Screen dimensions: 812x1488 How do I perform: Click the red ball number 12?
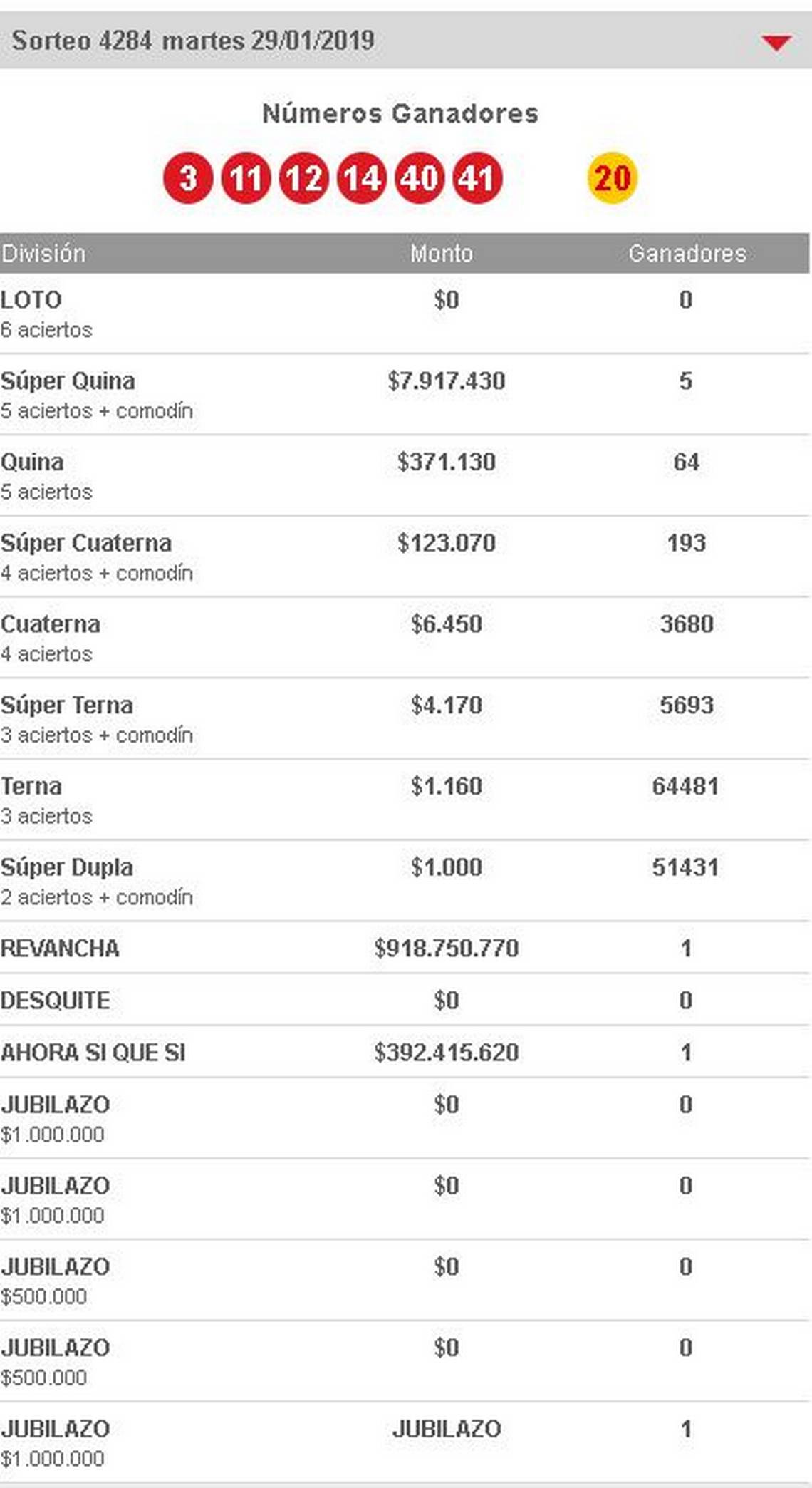(304, 178)
